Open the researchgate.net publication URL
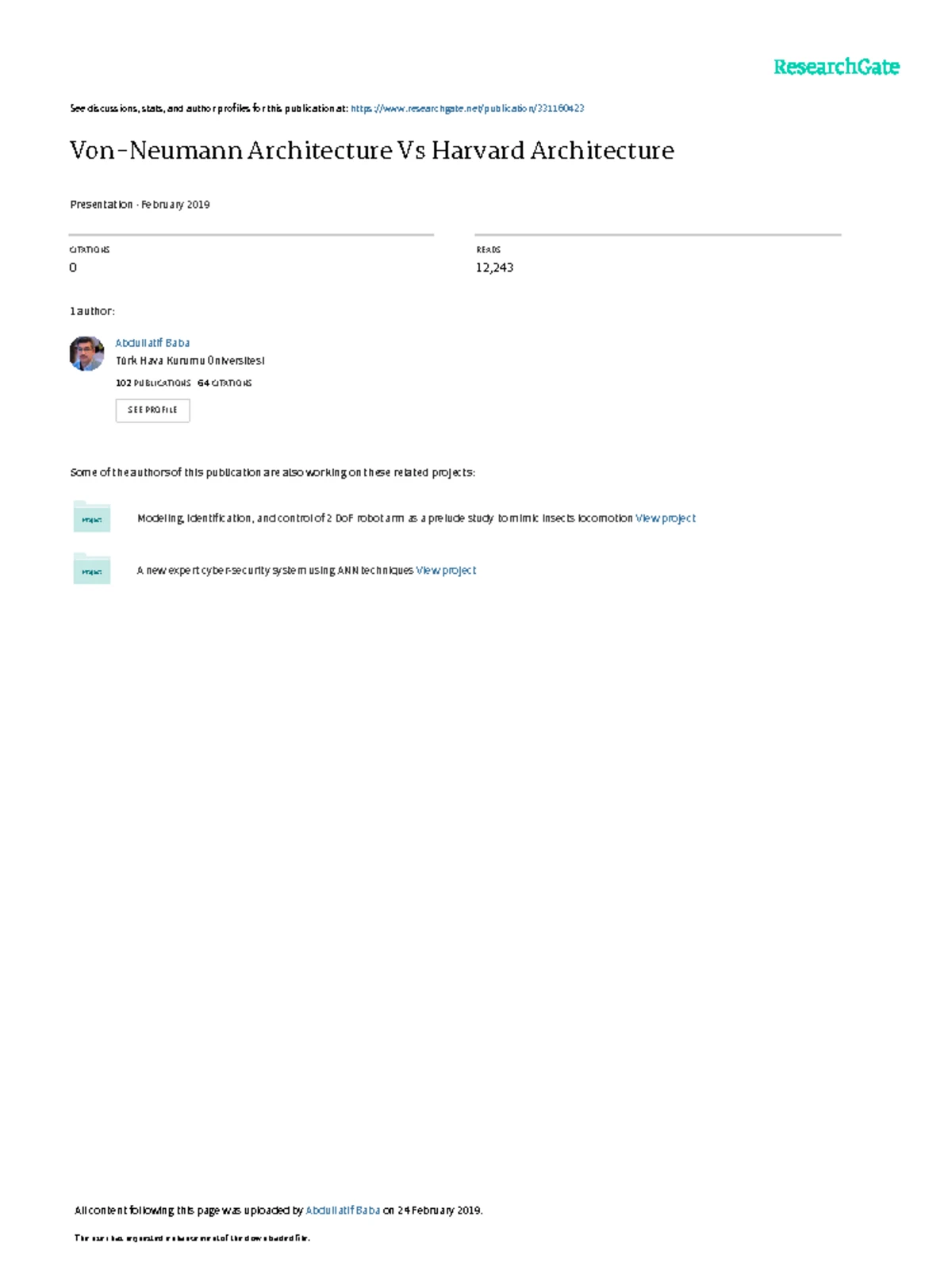The image size is (952, 1270). 467,108
